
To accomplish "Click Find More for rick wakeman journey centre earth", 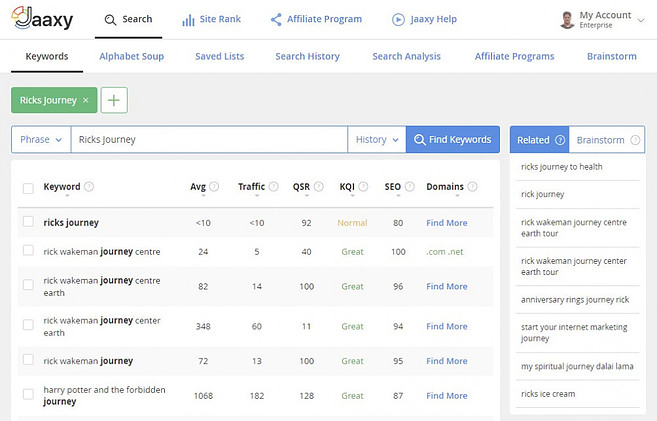I will (447, 287).
